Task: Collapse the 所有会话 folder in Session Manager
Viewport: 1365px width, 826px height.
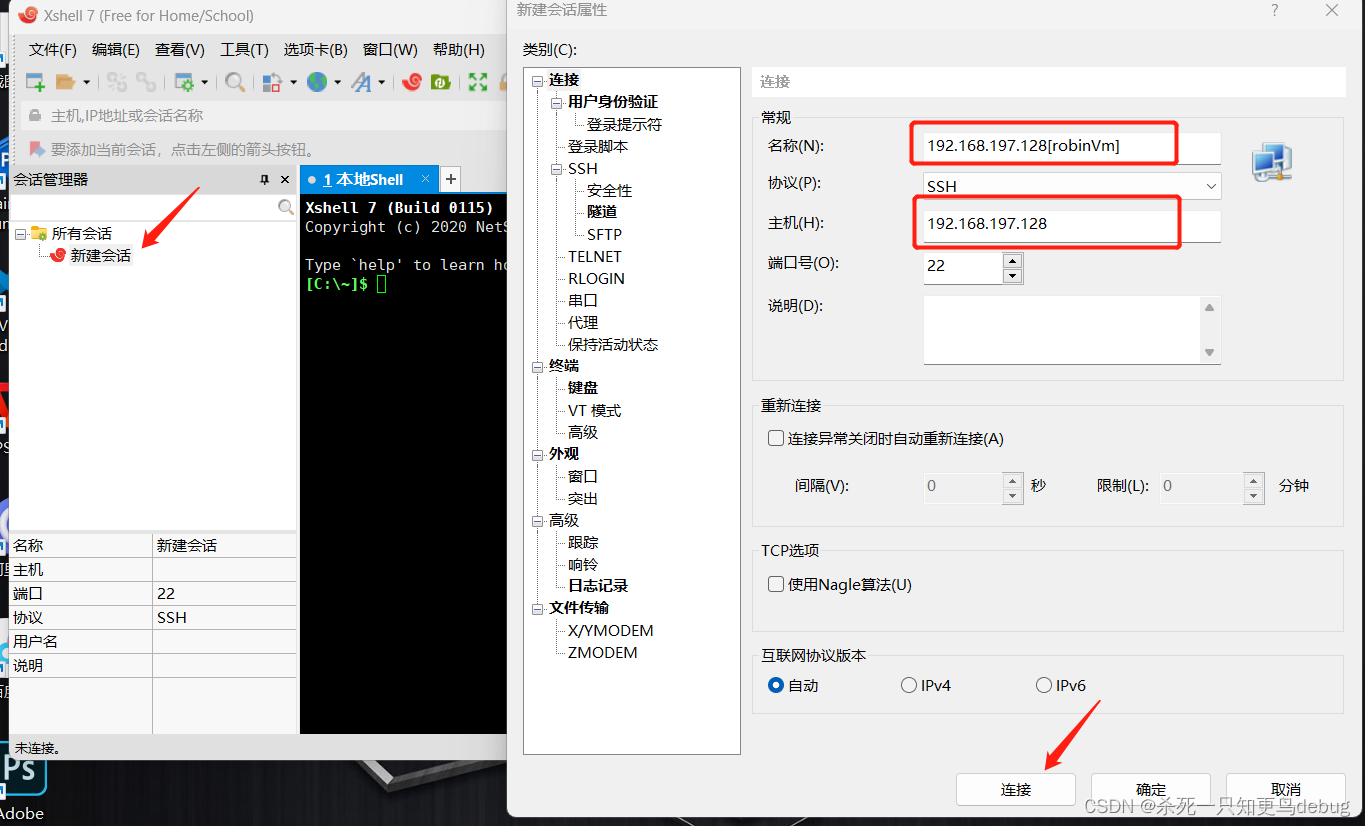Action: click(x=20, y=233)
